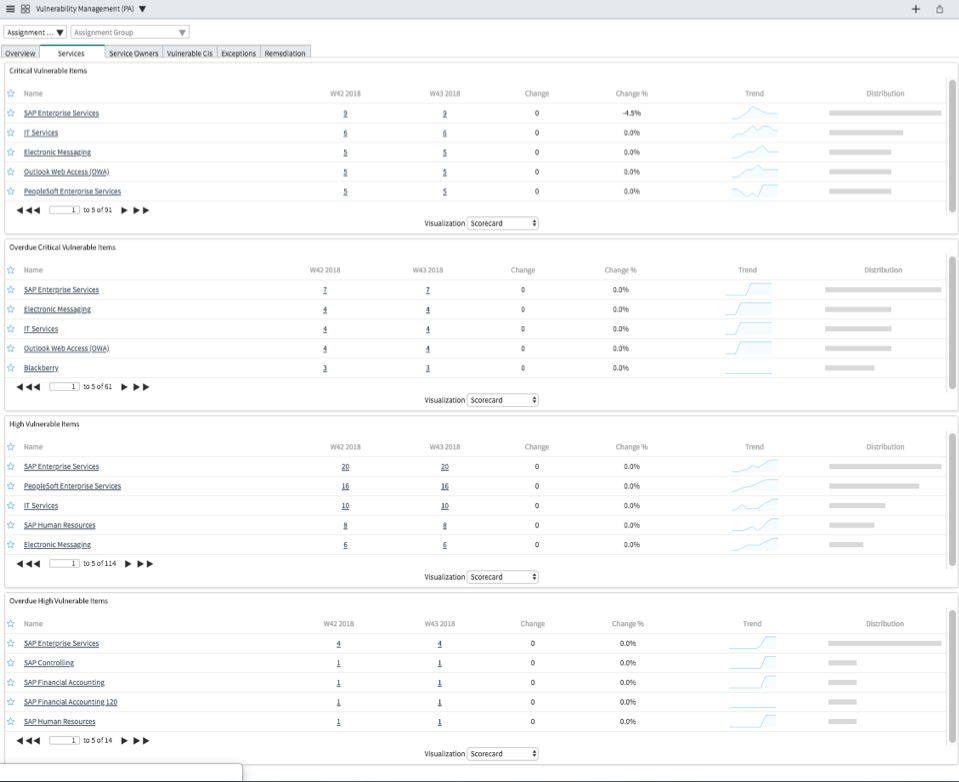Viewport: 959px width, 782px height.
Task: Open PeopleSoft Enterprise Services in High Vulnerable Items
Action: coord(72,486)
